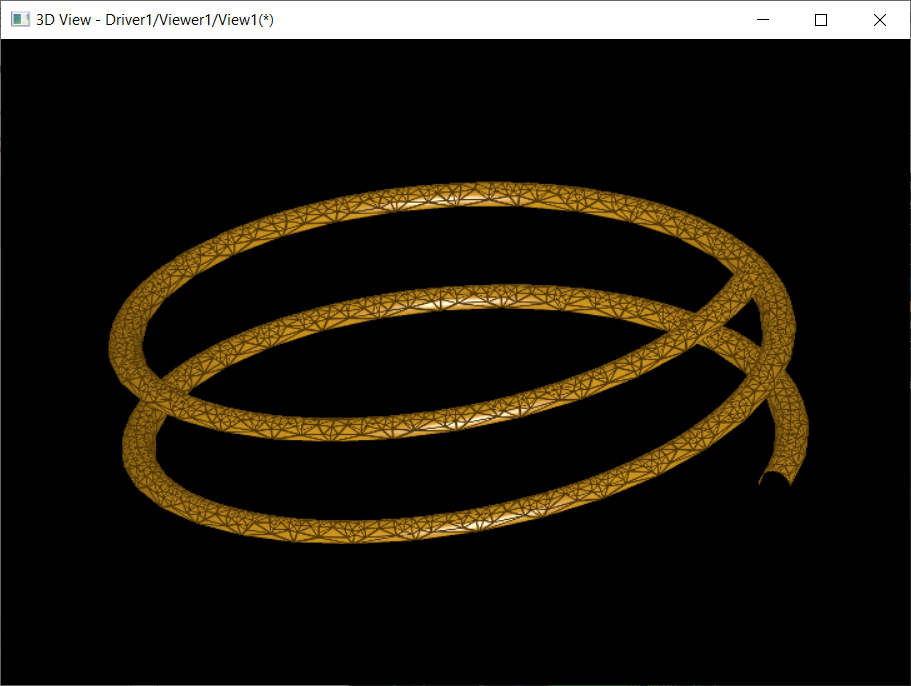Minimize the 3D View window
Screen dimensions: 911x686
coord(763,20)
